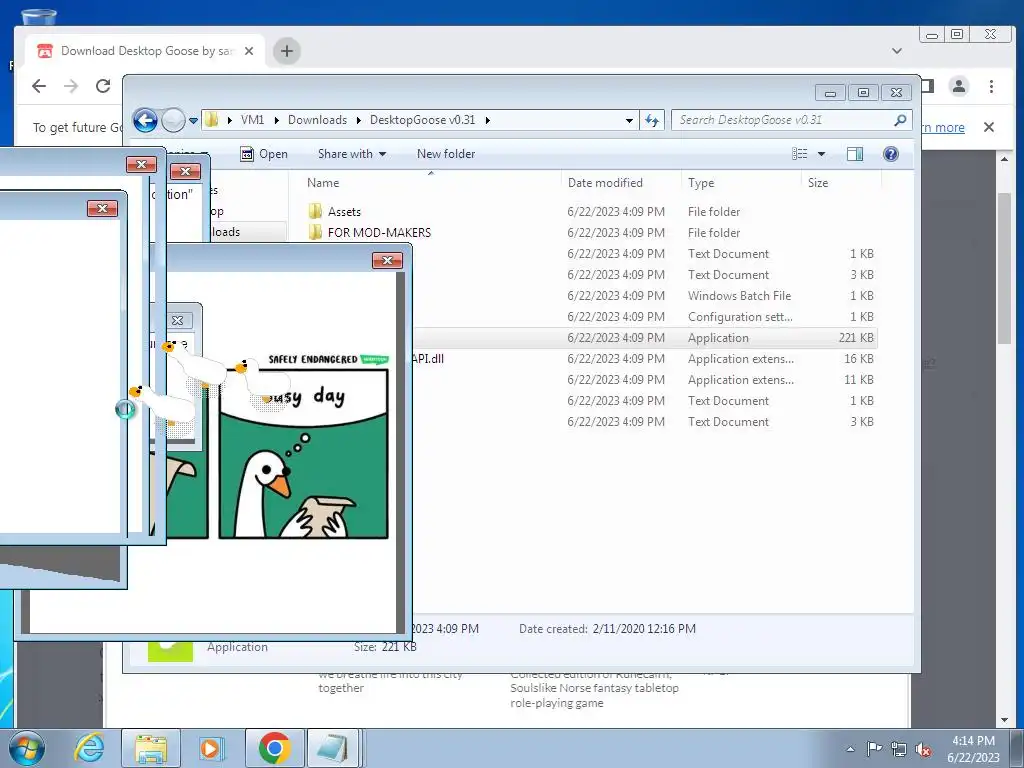This screenshot has width=1024, height=768.
Task: Select the 221 KB Application row
Action: tap(645, 338)
